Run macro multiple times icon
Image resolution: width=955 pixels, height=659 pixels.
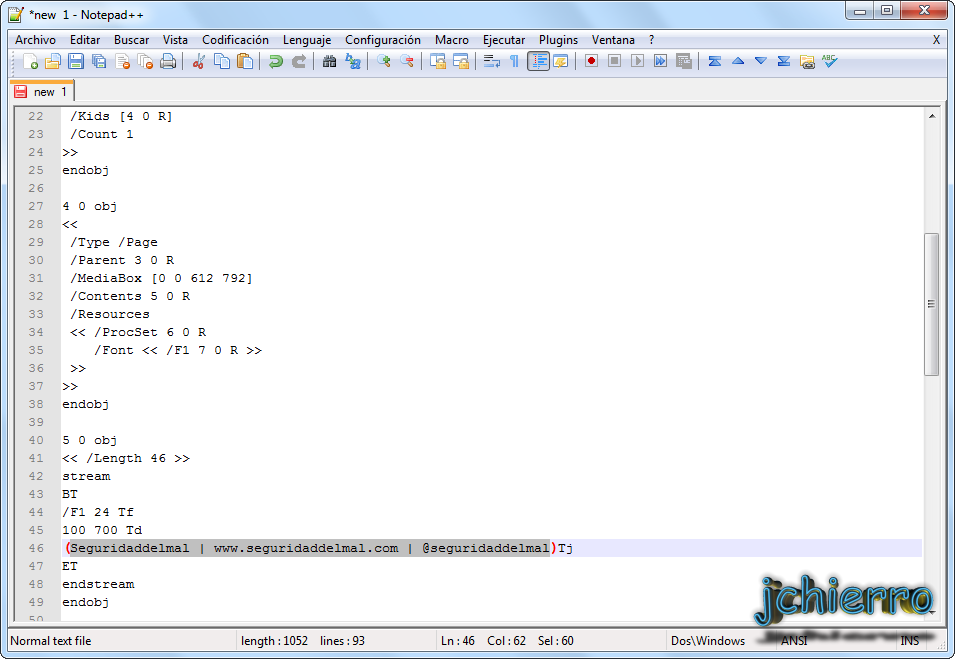point(660,61)
